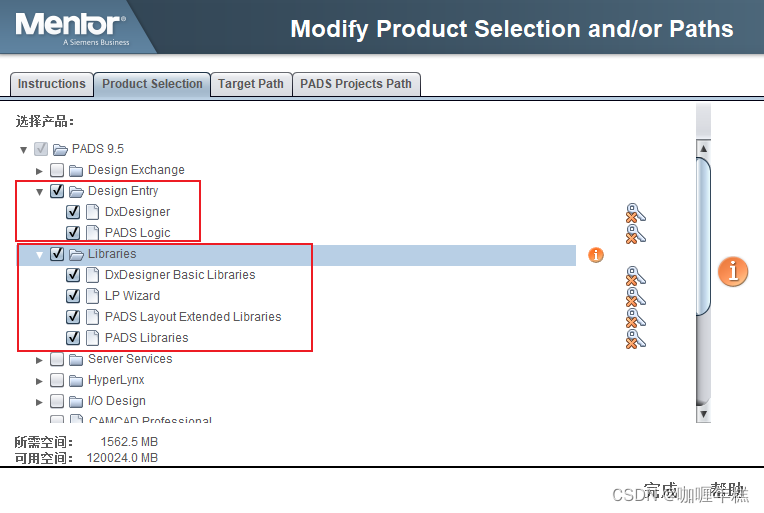Collapse the Libraries node
This screenshot has height=513, width=764.
tap(39, 255)
